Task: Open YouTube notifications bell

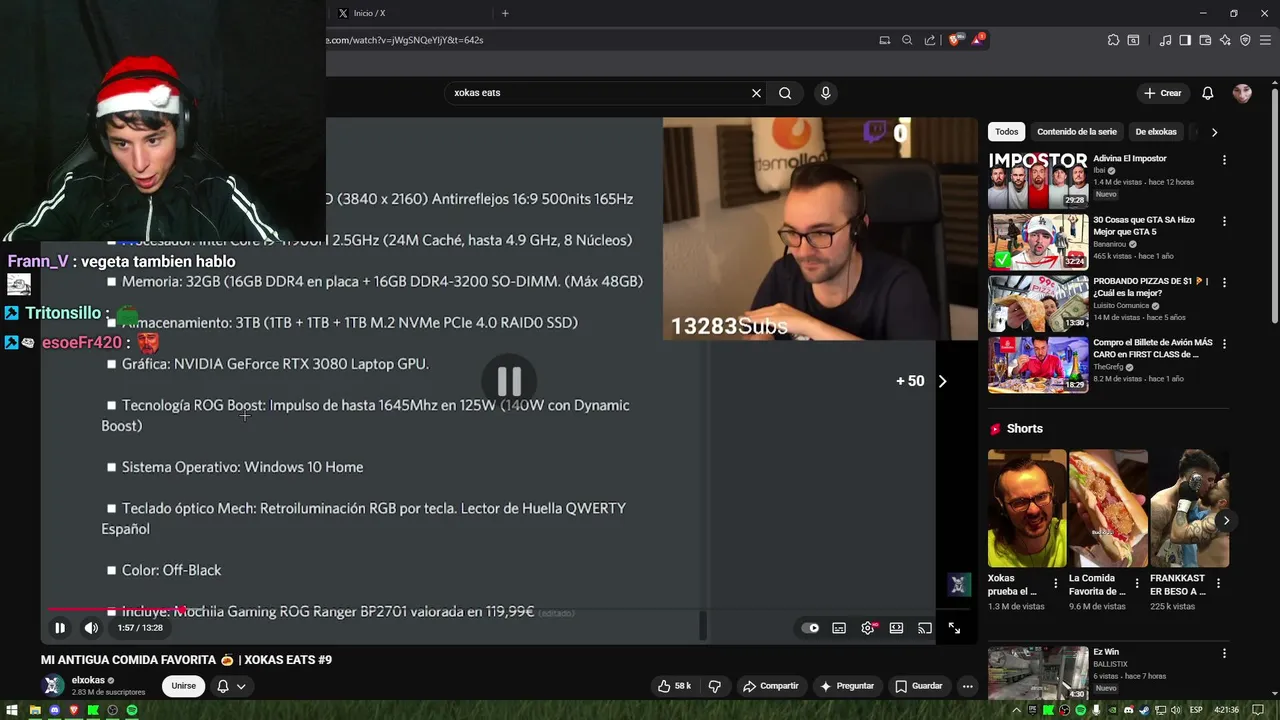Action: (1208, 93)
